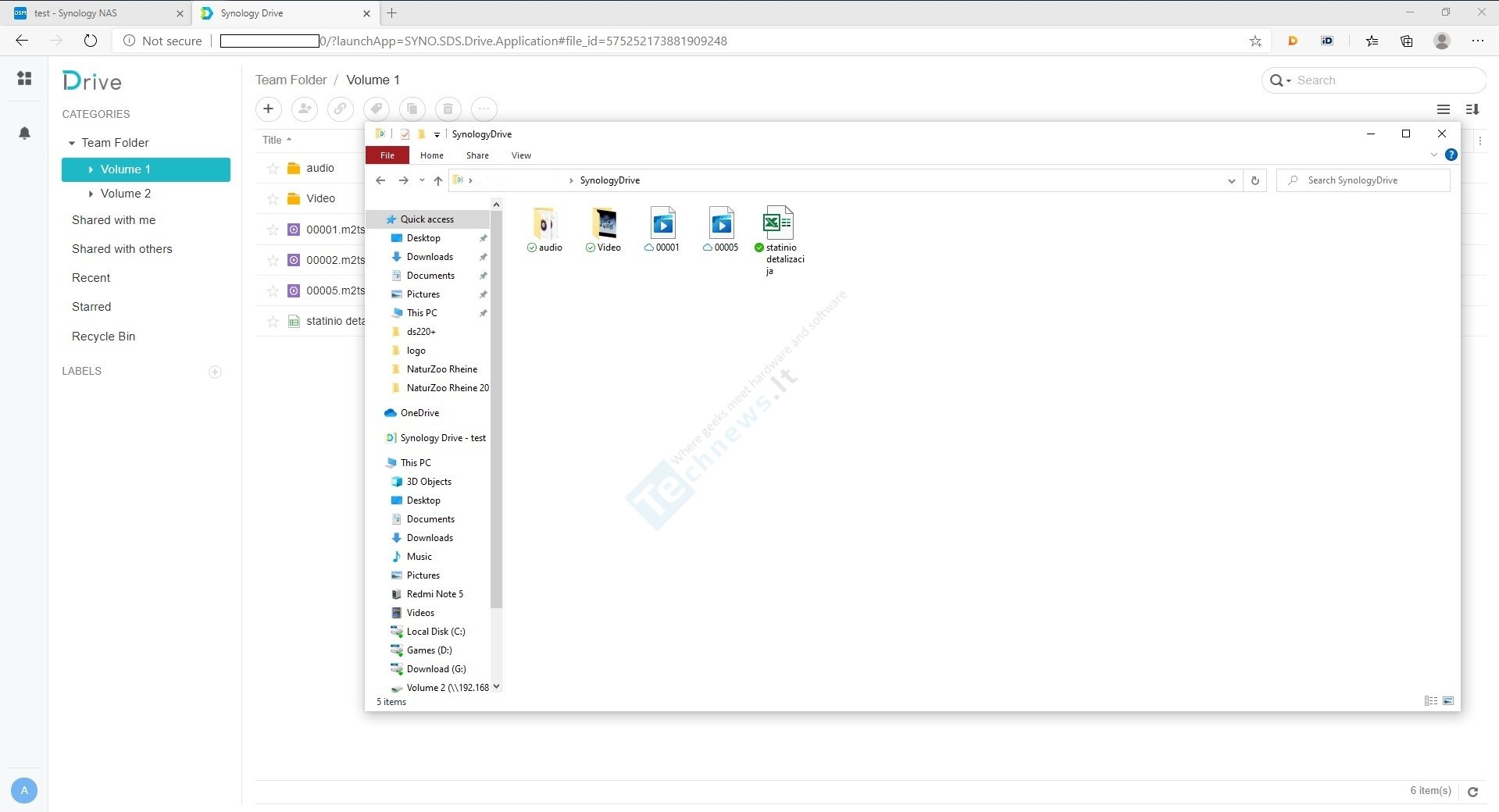Go to Team Folder breadcrumb
1499x812 pixels.
pyautogui.click(x=291, y=80)
